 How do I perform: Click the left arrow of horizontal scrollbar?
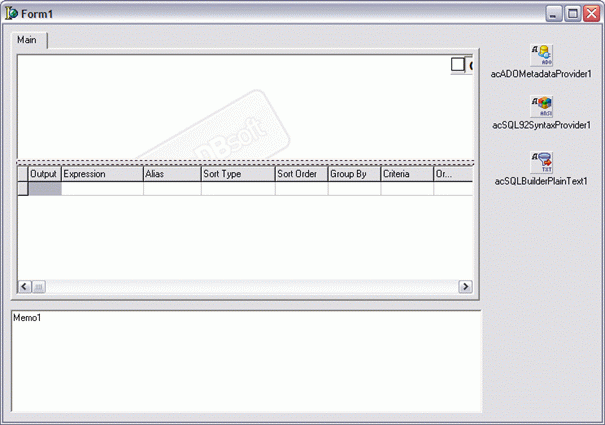point(24,287)
